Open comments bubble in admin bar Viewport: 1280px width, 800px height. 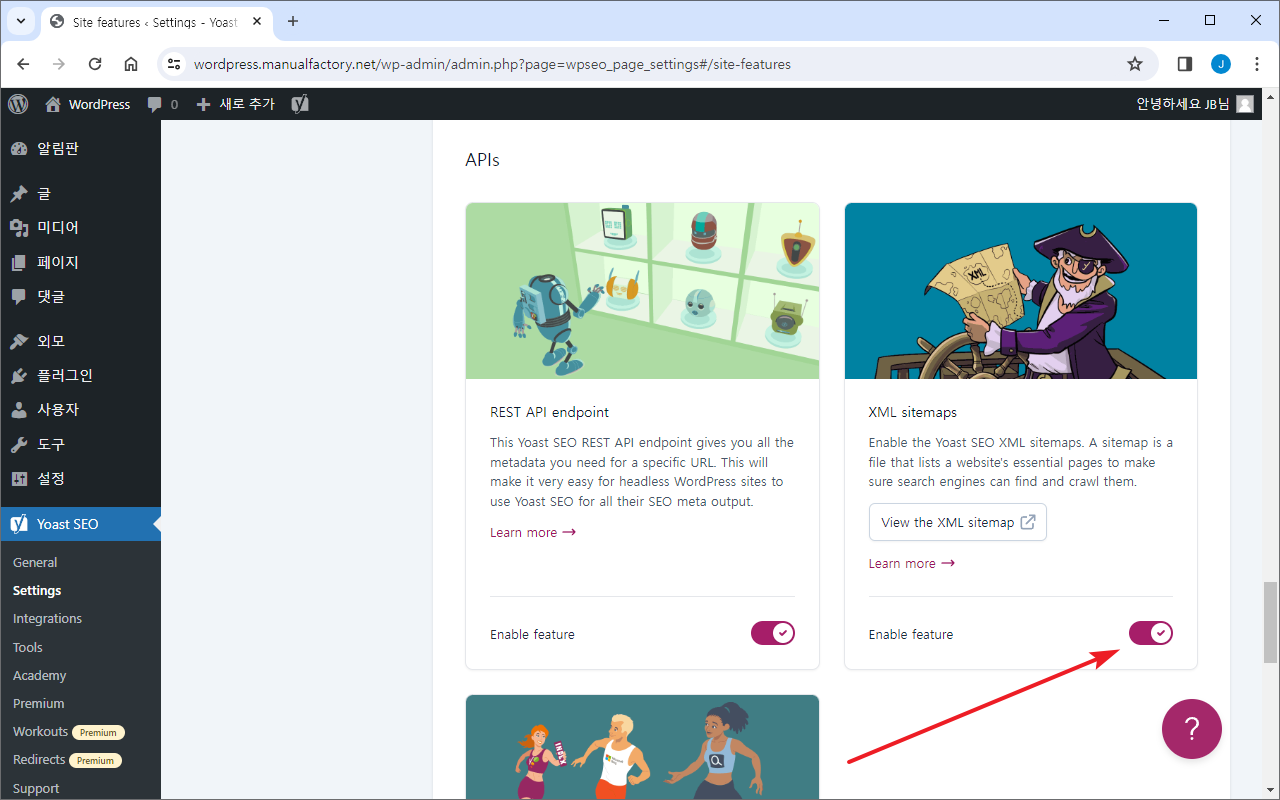pos(162,104)
